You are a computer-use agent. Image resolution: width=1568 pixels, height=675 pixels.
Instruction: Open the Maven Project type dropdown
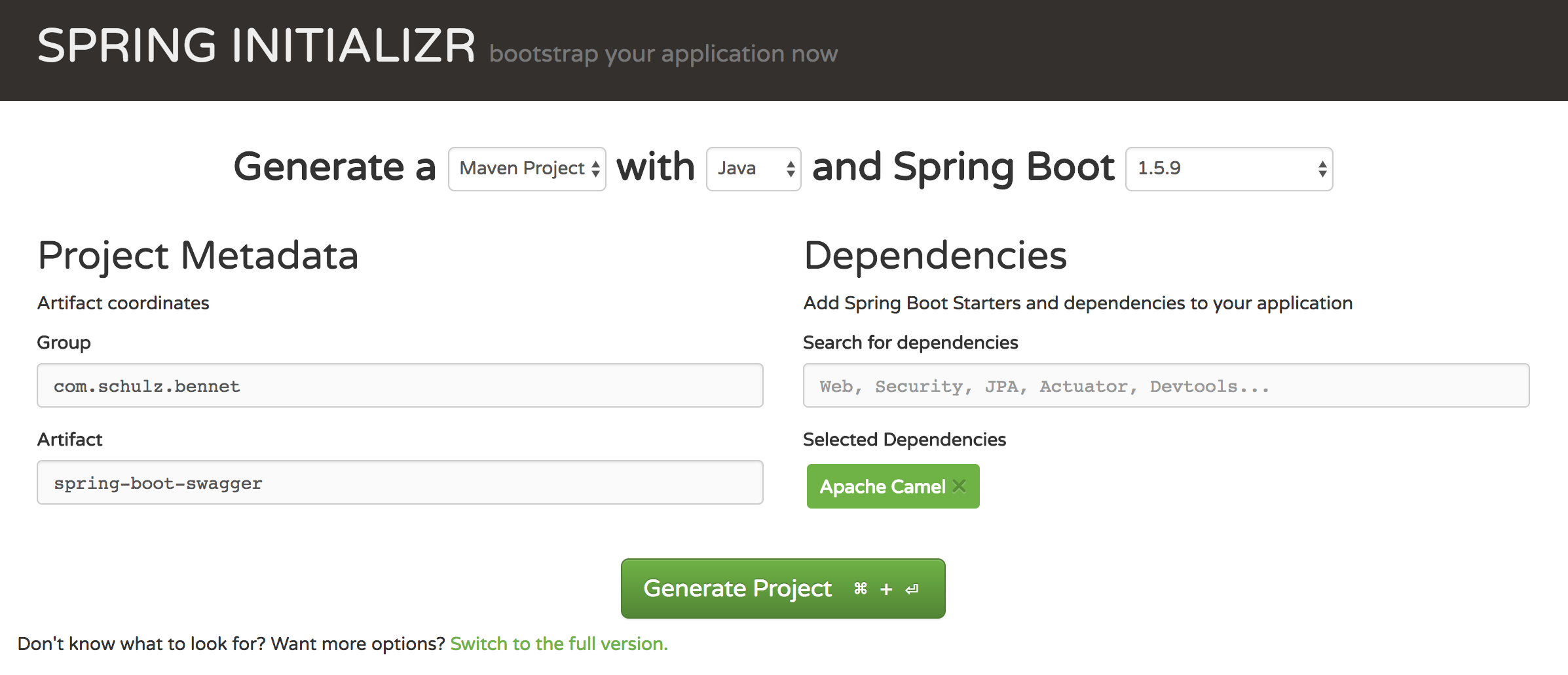tap(527, 169)
